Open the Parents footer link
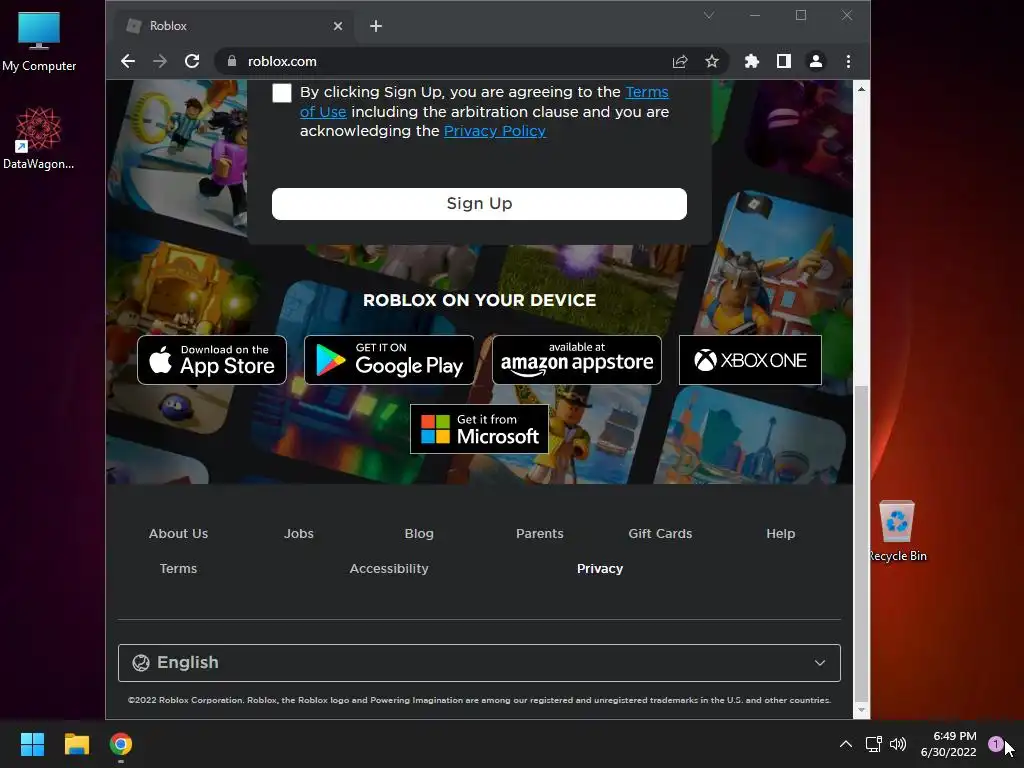The width and height of the screenshot is (1024, 768). [x=539, y=534]
